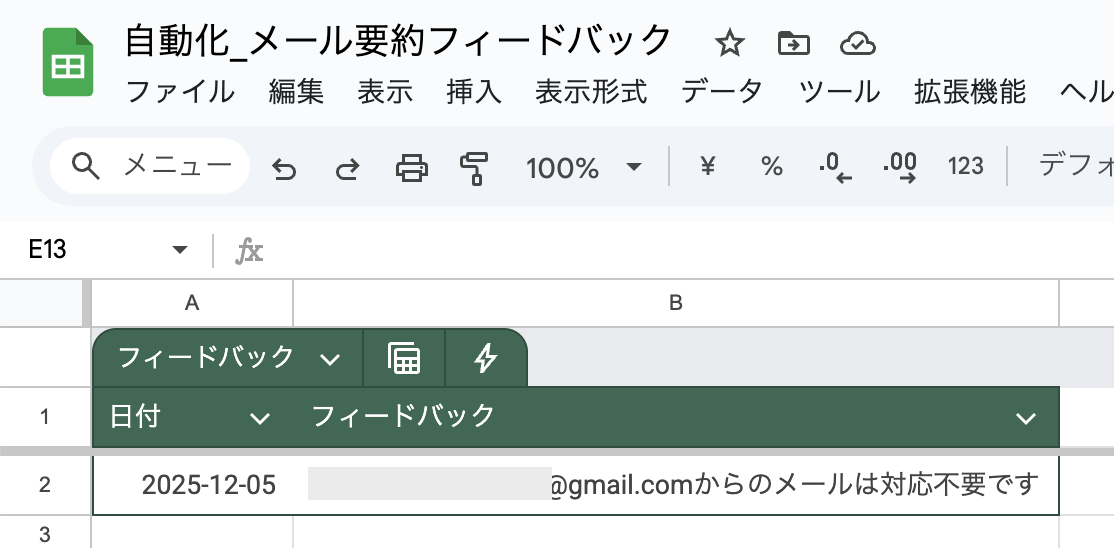Select row 3 header

point(45,533)
